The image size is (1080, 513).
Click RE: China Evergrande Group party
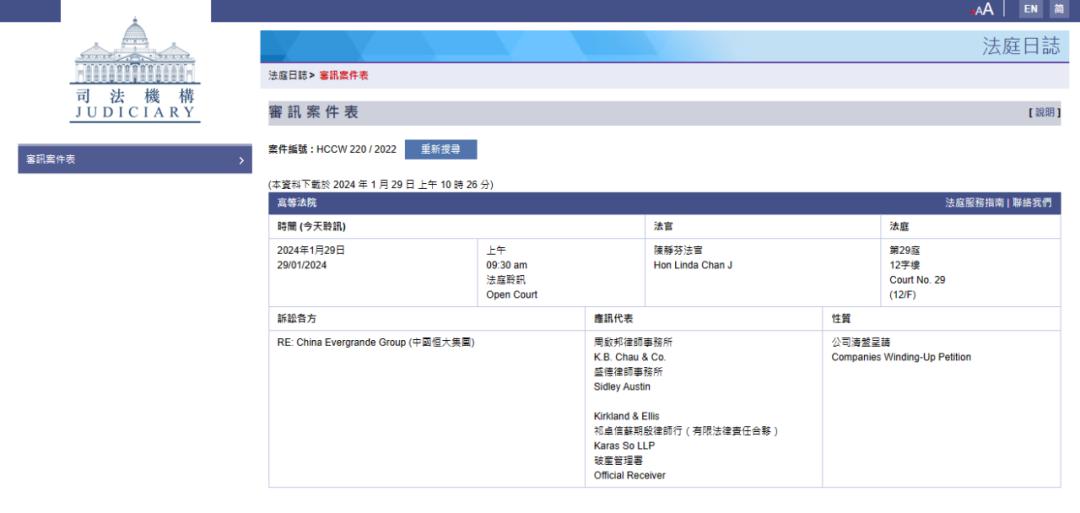[375, 342]
